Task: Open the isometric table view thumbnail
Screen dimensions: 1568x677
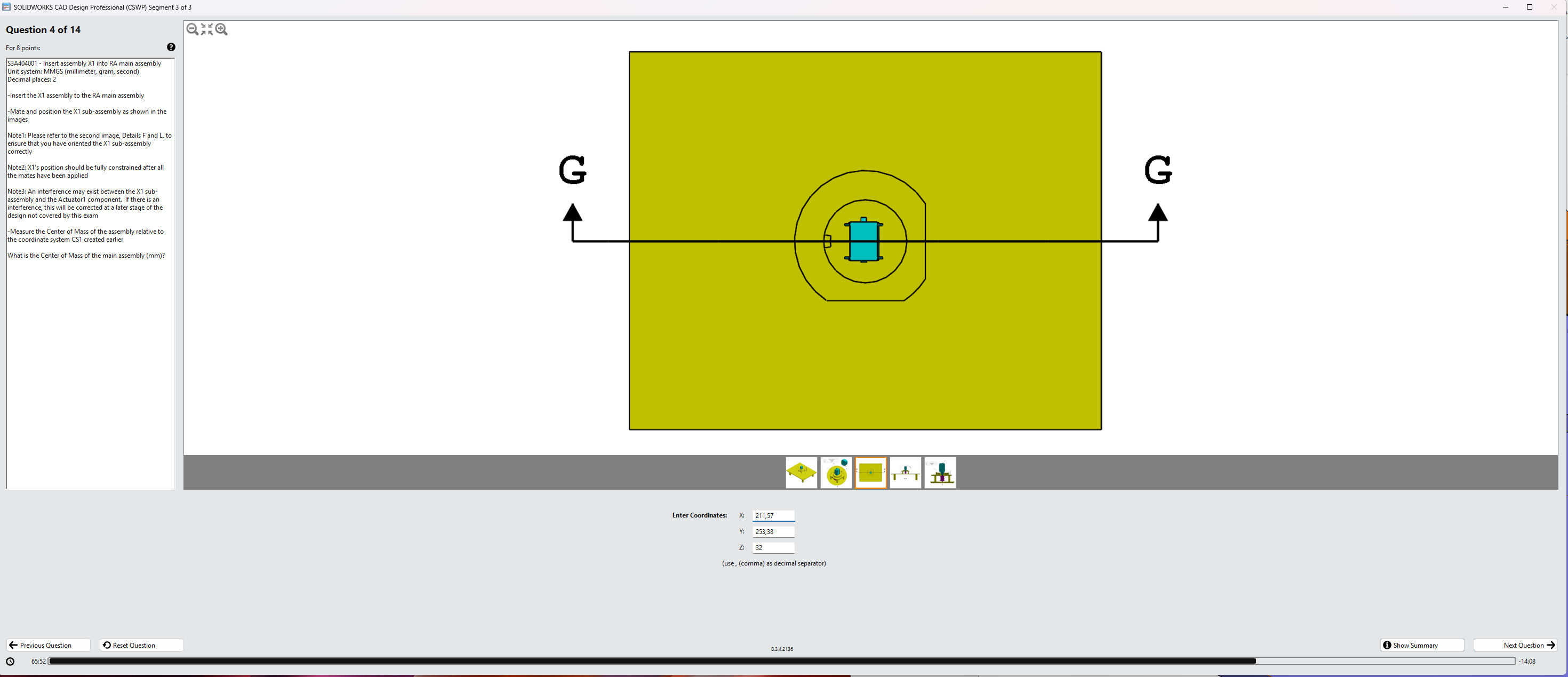Action: (801, 473)
